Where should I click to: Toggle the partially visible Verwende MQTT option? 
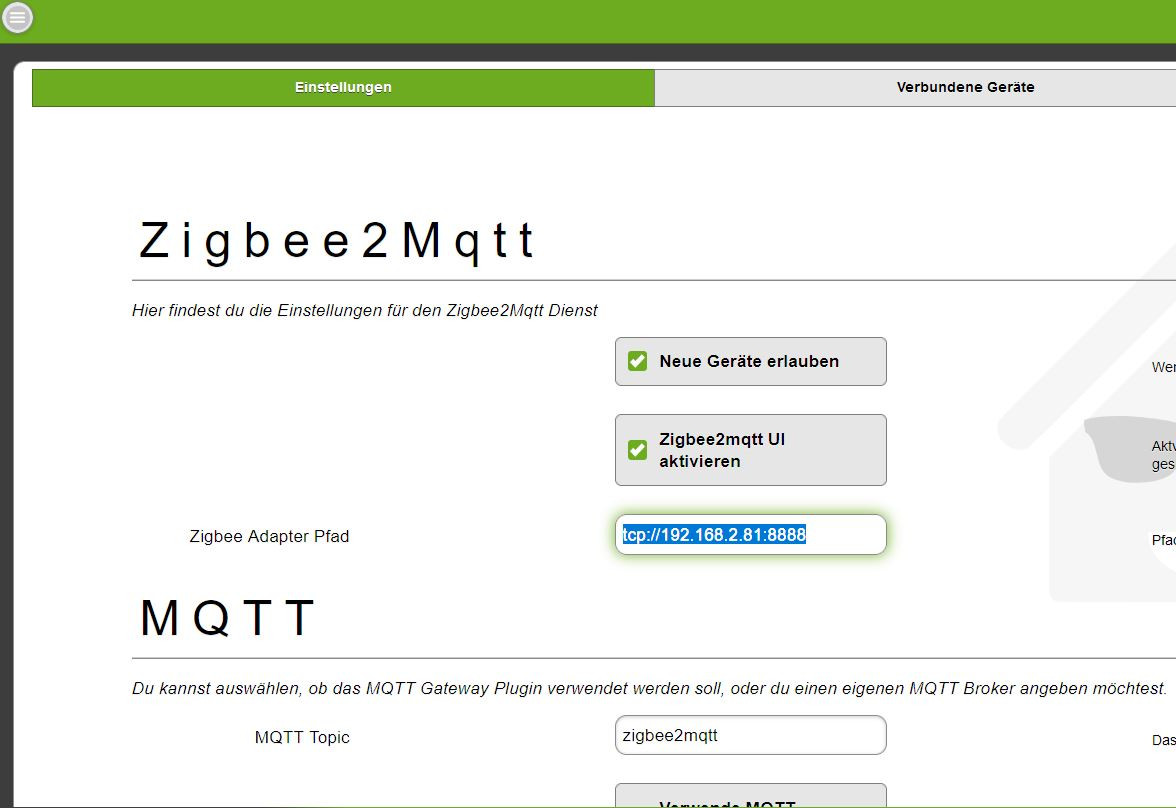[751, 796]
